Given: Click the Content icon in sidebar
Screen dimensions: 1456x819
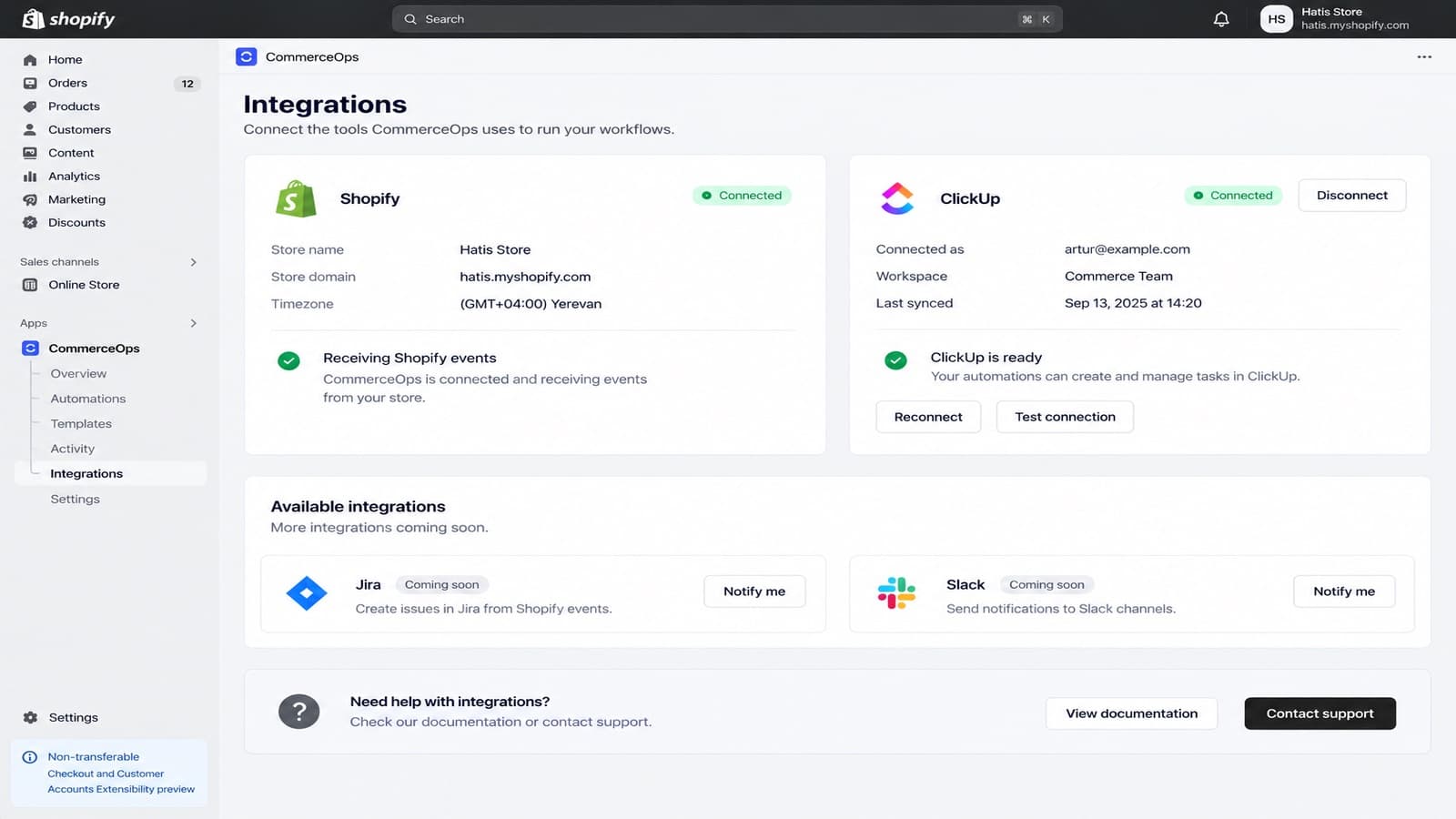Looking at the screenshot, I should coord(30,153).
